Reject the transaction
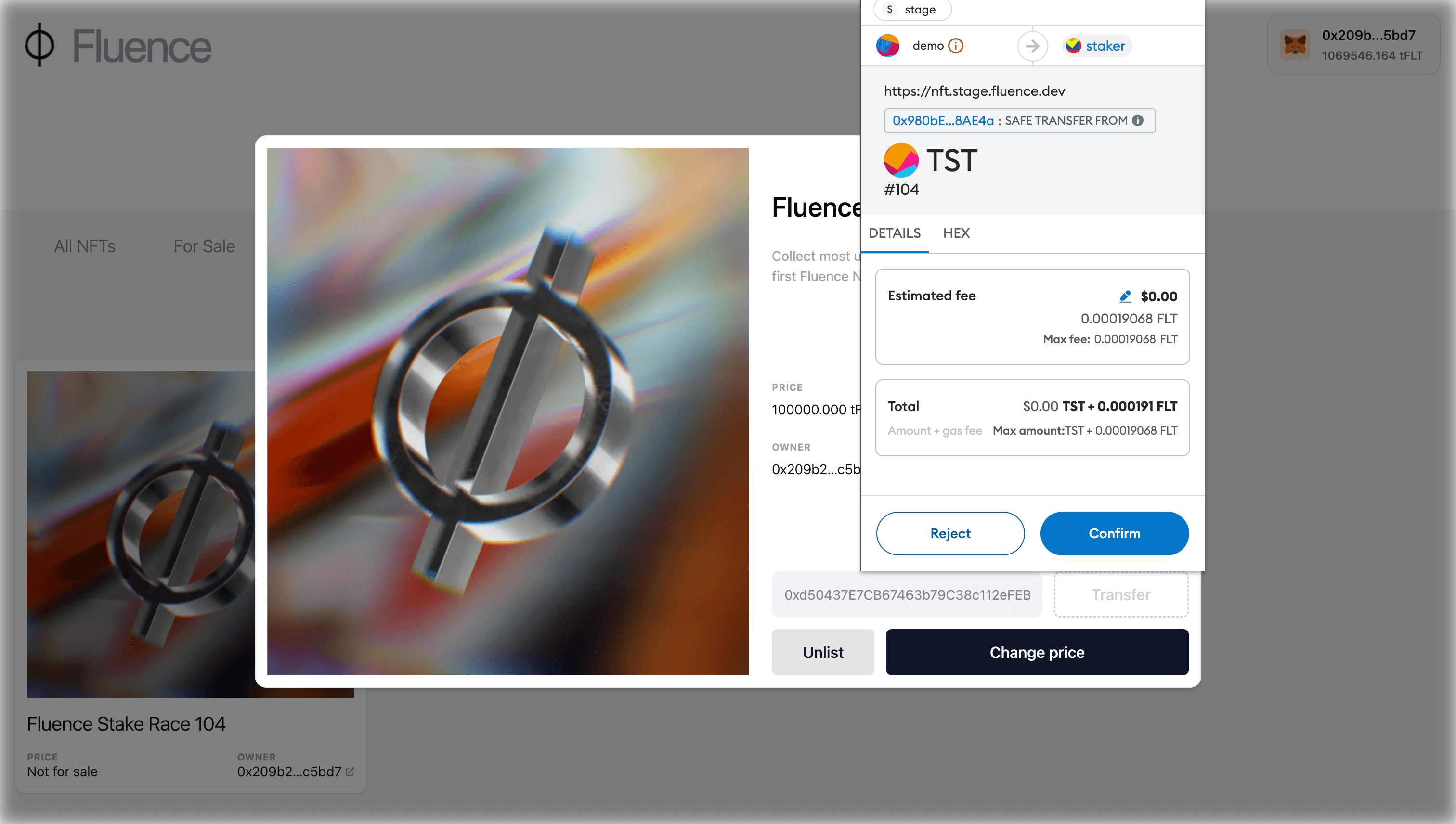Screen dimensions: 1456x824 pyautogui.click(x=950, y=533)
